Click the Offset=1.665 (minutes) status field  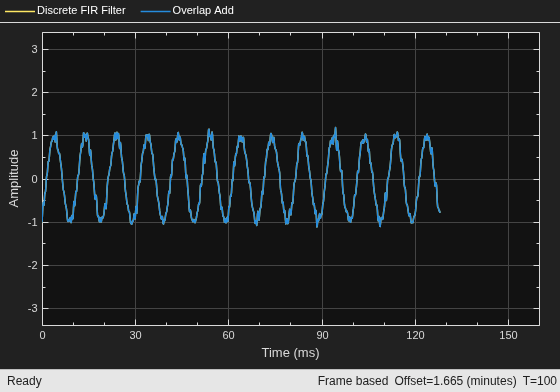tap(455, 381)
